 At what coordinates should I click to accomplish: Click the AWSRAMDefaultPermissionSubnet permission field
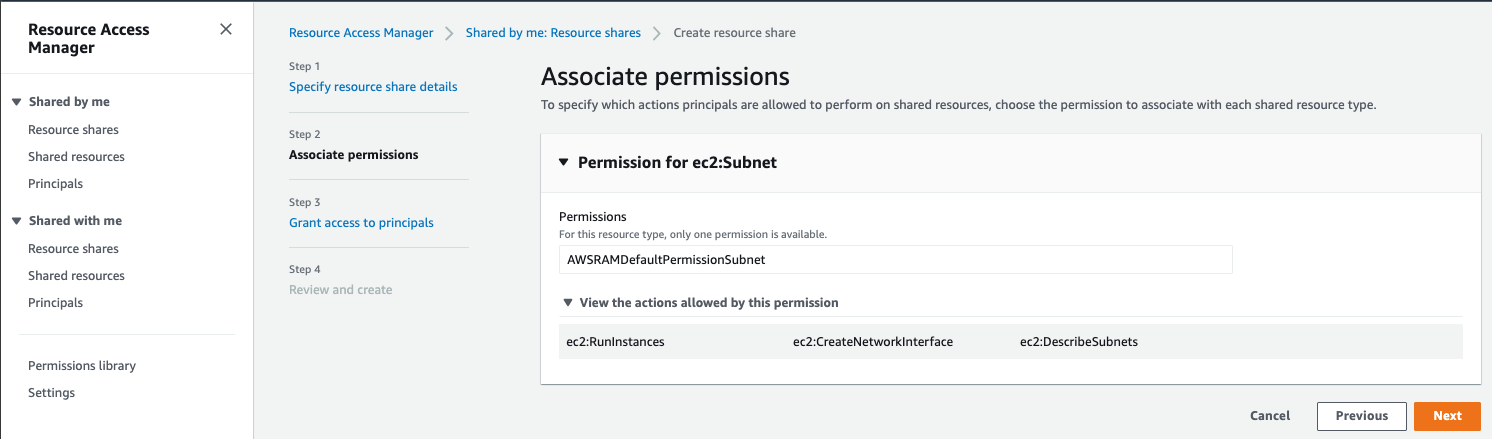[895, 260]
